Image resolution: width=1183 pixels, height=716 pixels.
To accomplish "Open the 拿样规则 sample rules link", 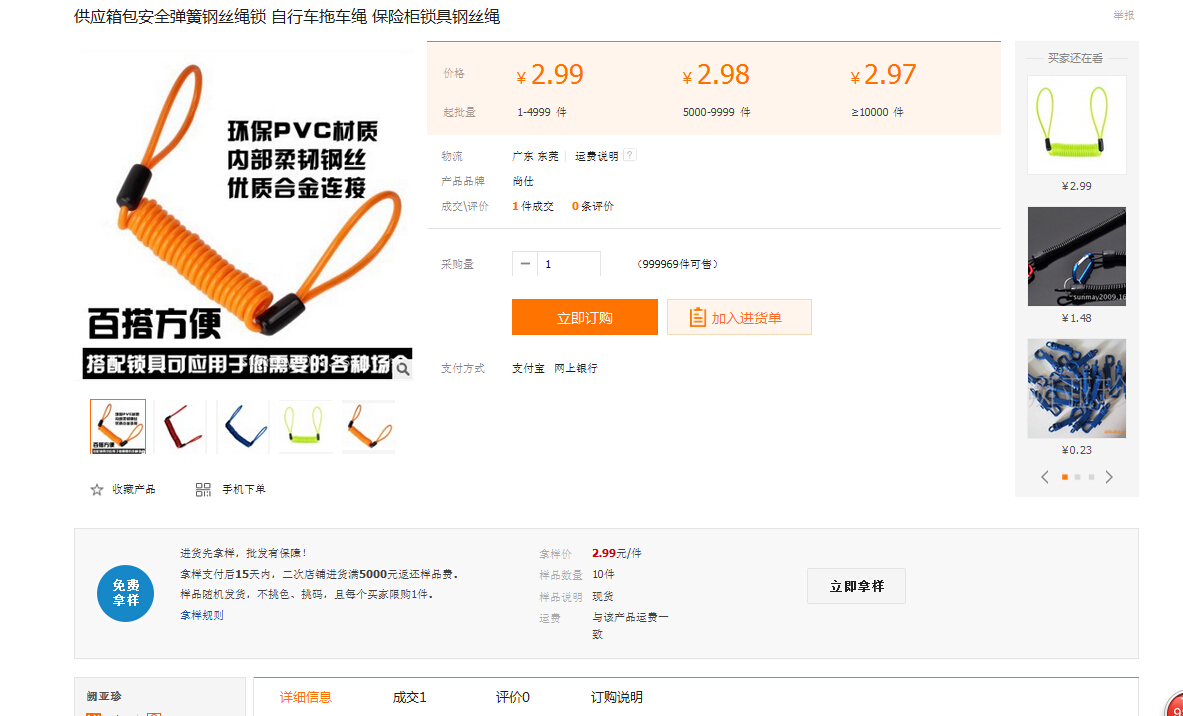I will [x=202, y=615].
